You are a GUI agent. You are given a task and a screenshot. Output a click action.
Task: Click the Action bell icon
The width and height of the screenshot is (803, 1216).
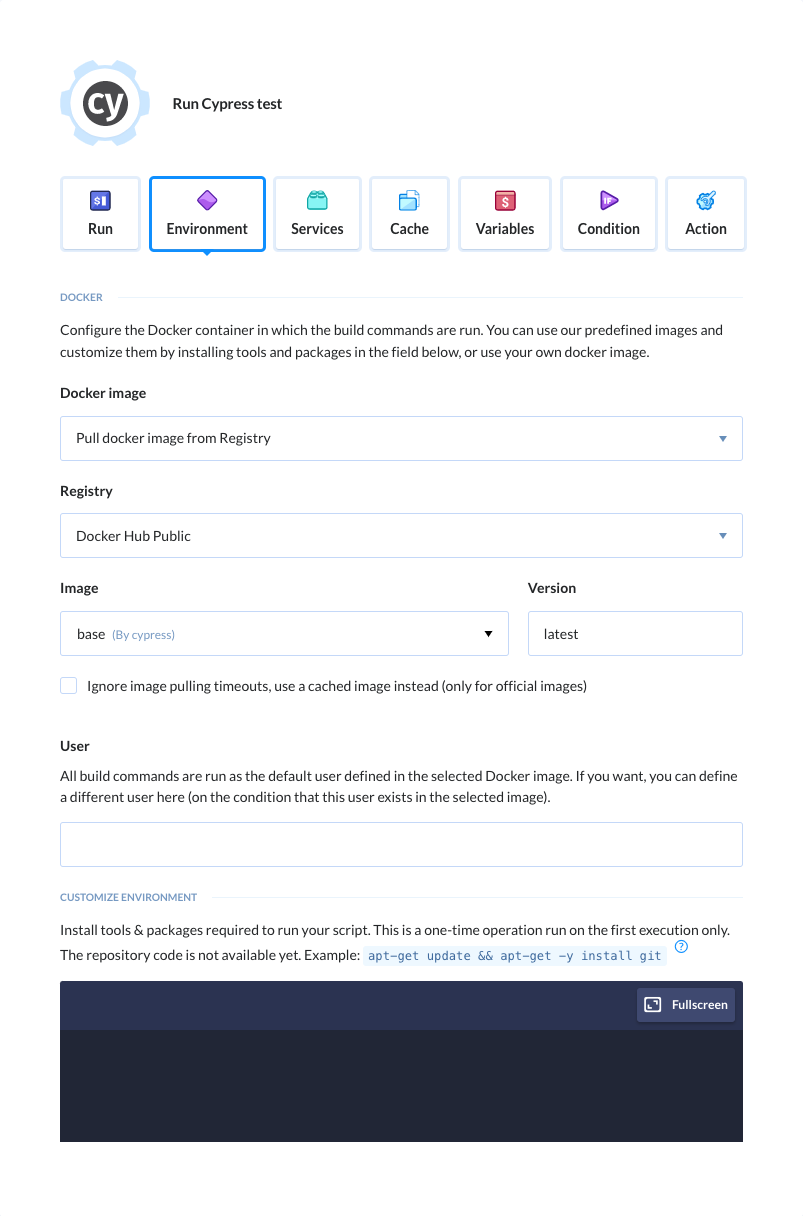[705, 201]
